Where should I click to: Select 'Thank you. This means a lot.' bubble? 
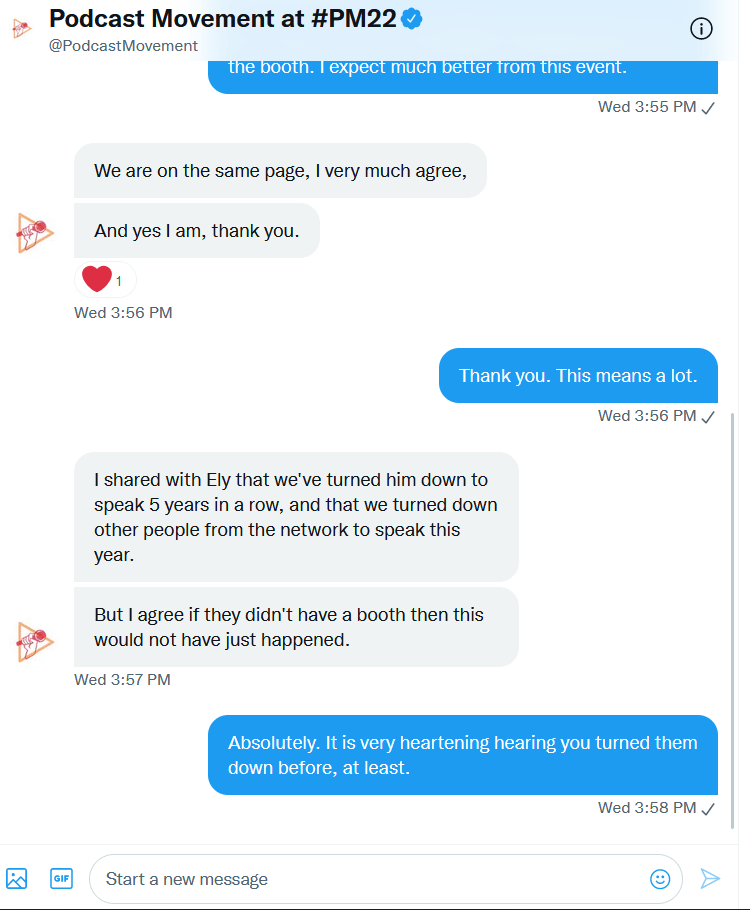click(578, 376)
